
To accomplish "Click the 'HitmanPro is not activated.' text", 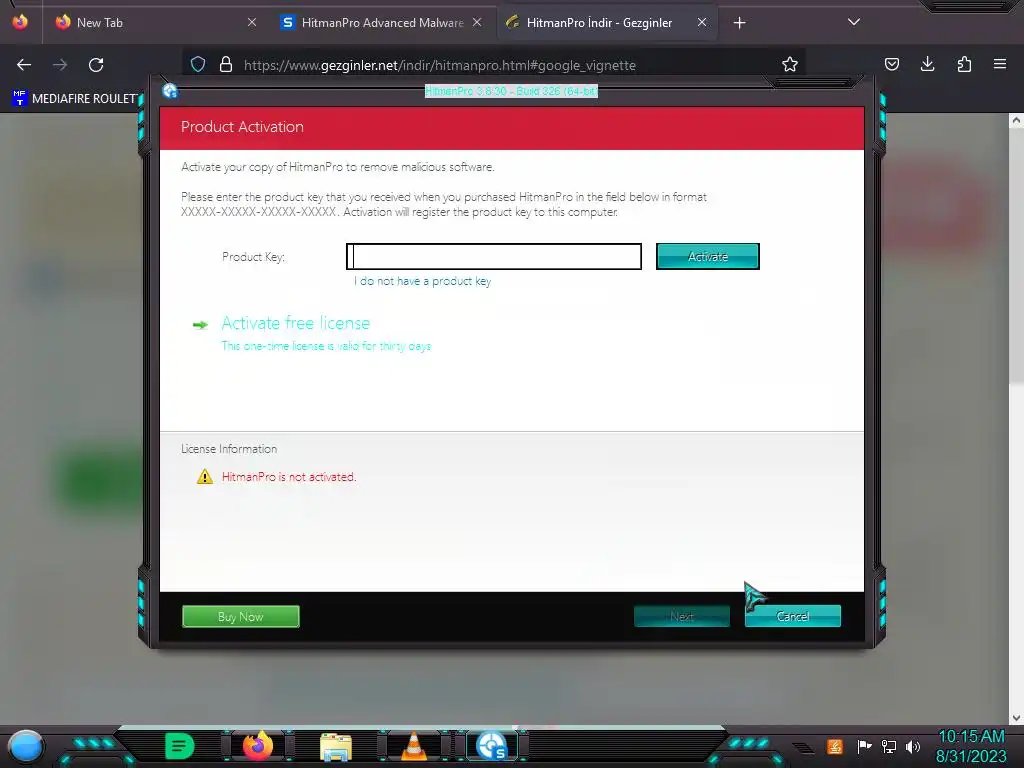I will [x=289, y=477].
